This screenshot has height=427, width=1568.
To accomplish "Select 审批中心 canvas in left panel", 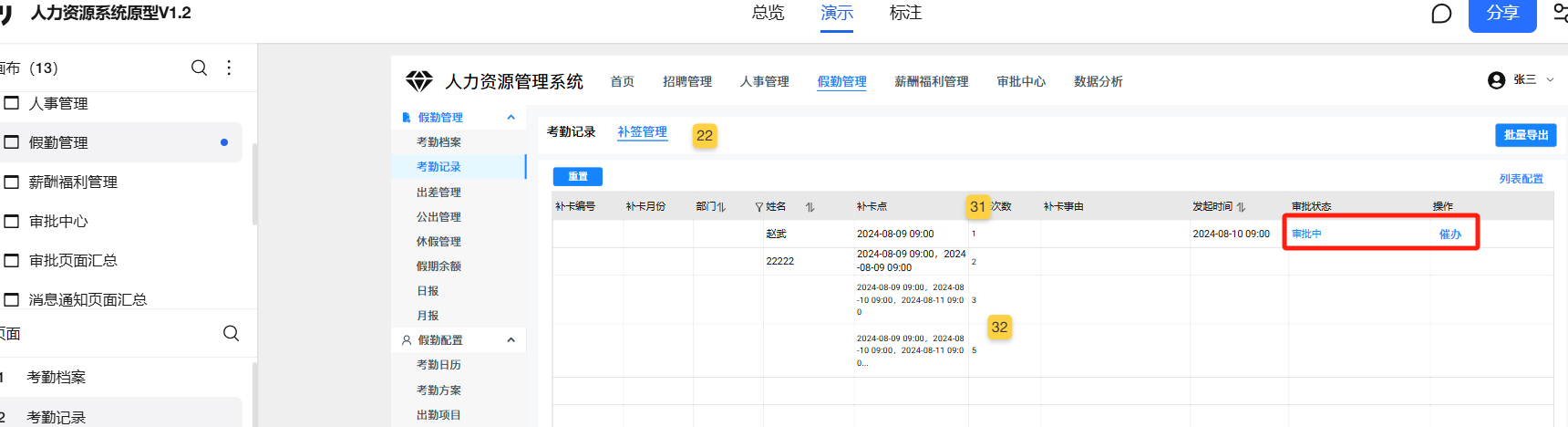I will tap(58, 222).
